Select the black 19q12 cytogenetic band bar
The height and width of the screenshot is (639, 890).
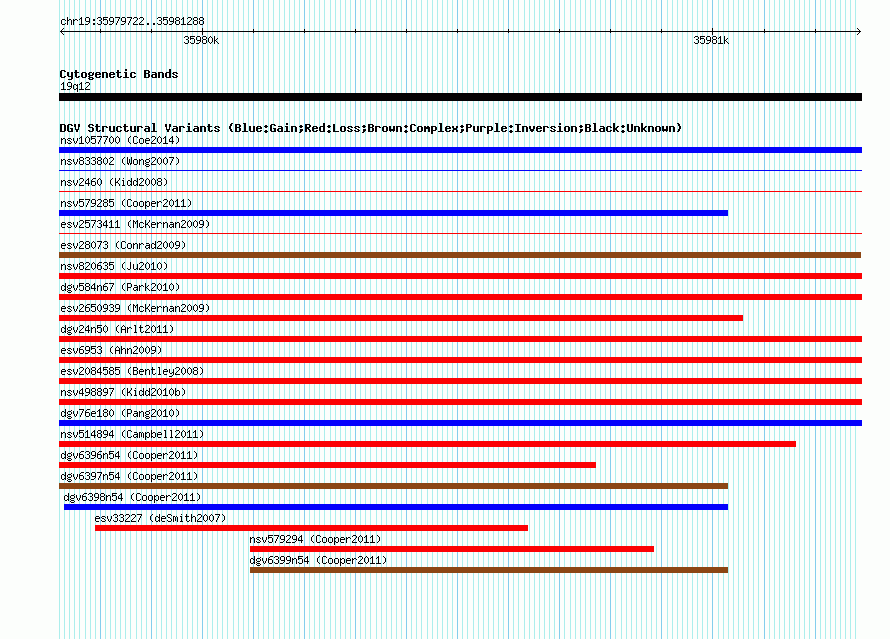click(460, 97)
